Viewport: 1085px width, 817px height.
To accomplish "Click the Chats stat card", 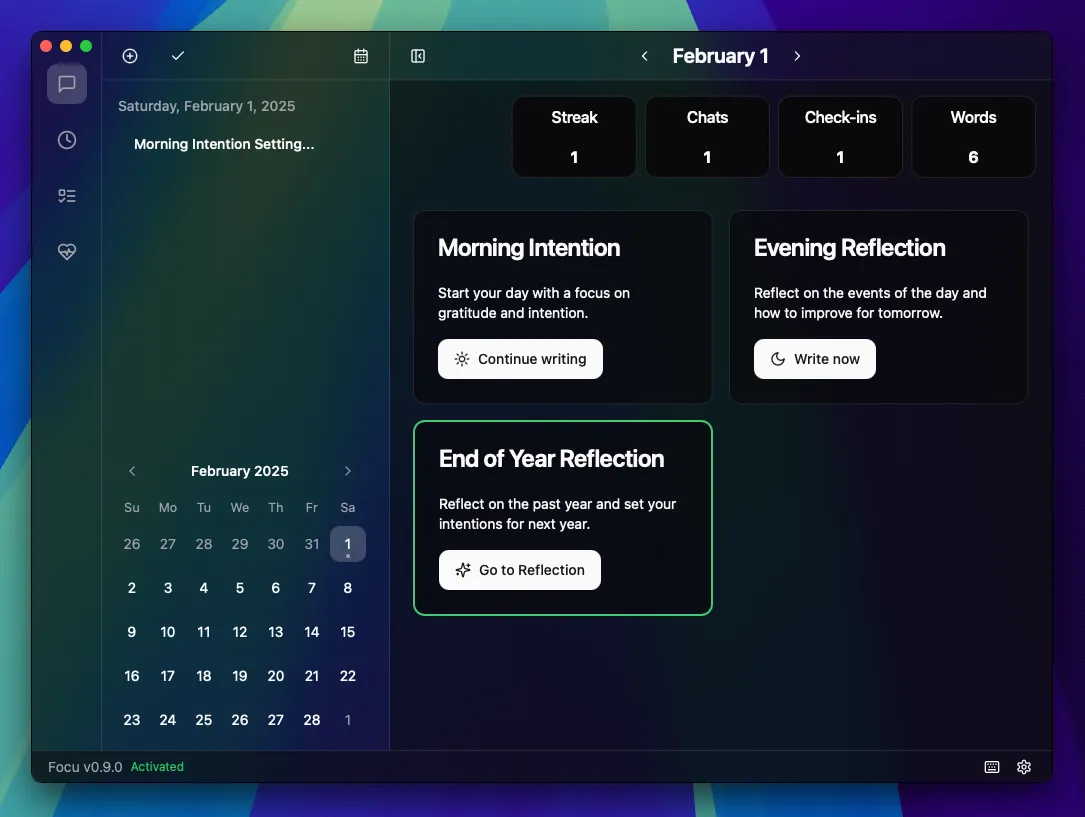I will tap(707, 137).
